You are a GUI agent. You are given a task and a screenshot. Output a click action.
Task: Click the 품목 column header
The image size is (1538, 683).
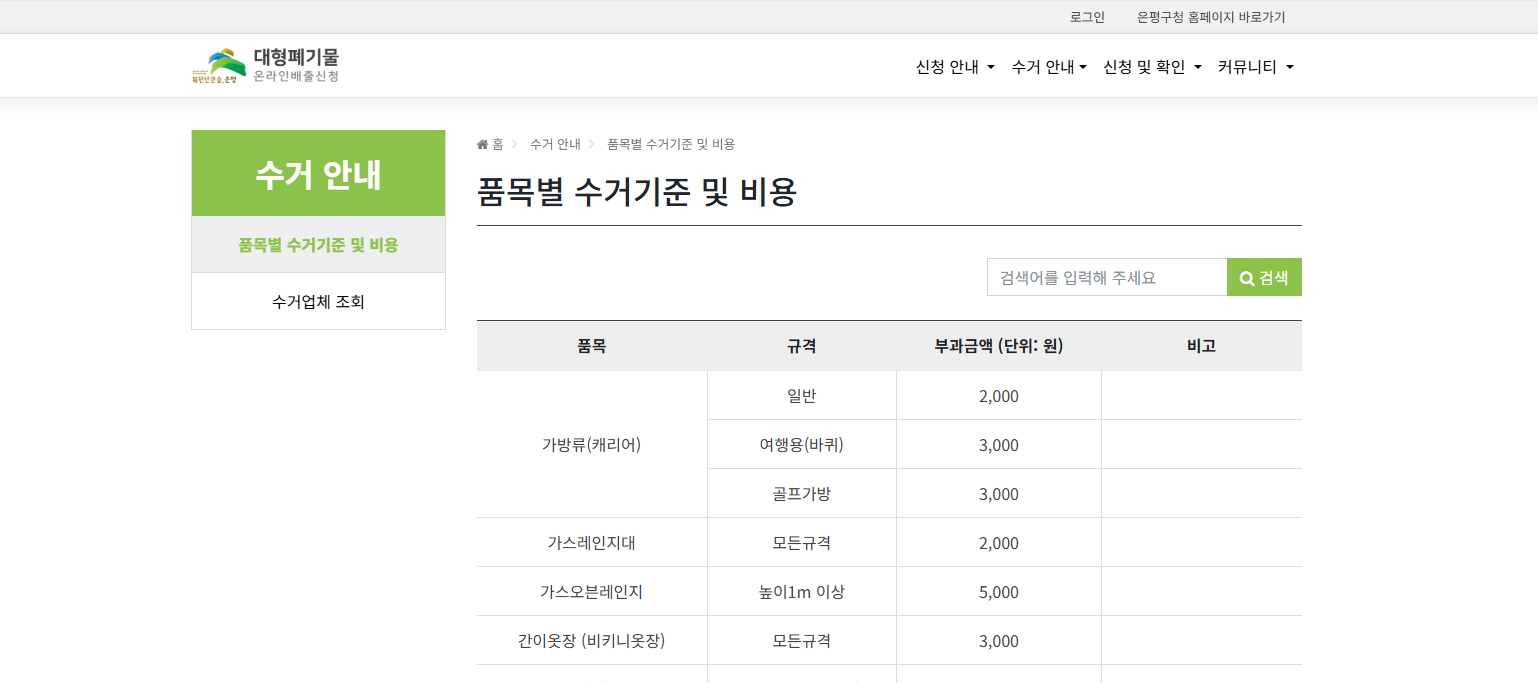[592, 346]
